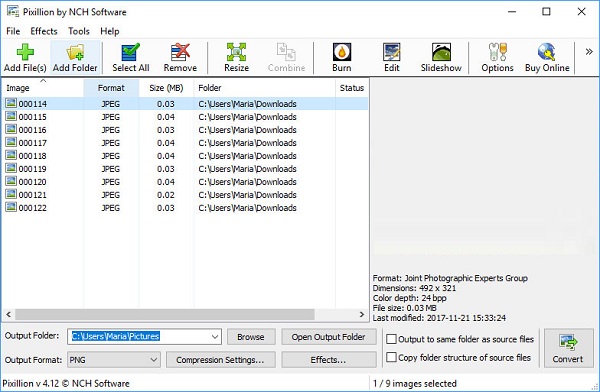Sort by the Format column header
This screenshot has width=600, height=392.
(111, 88)
